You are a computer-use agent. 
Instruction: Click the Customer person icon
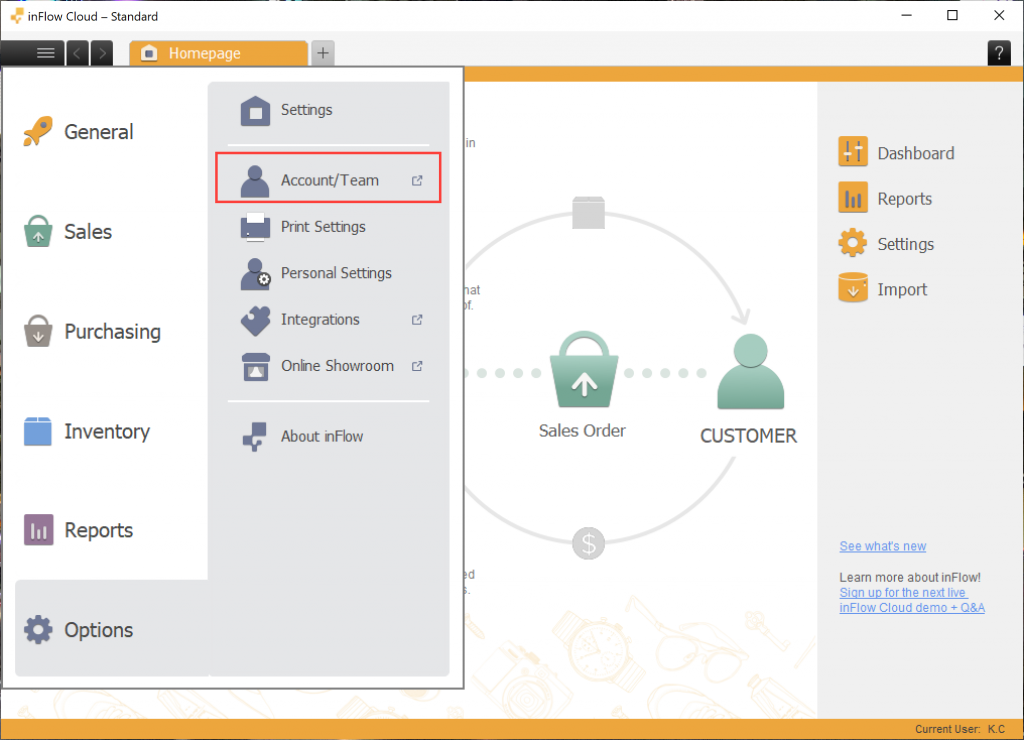750,372
